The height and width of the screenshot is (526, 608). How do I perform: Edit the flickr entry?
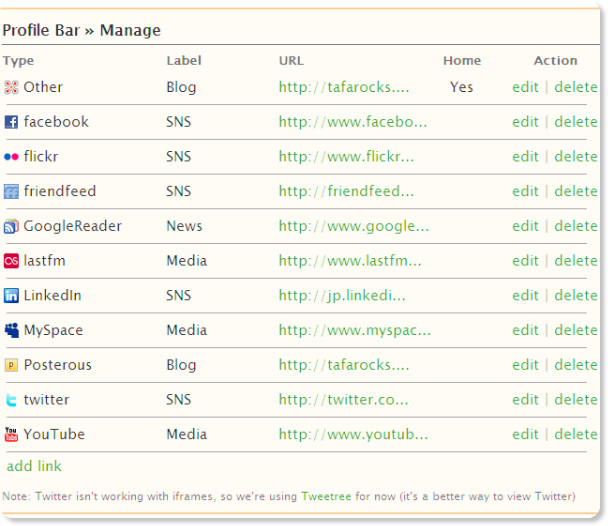[x=525, y=157]
